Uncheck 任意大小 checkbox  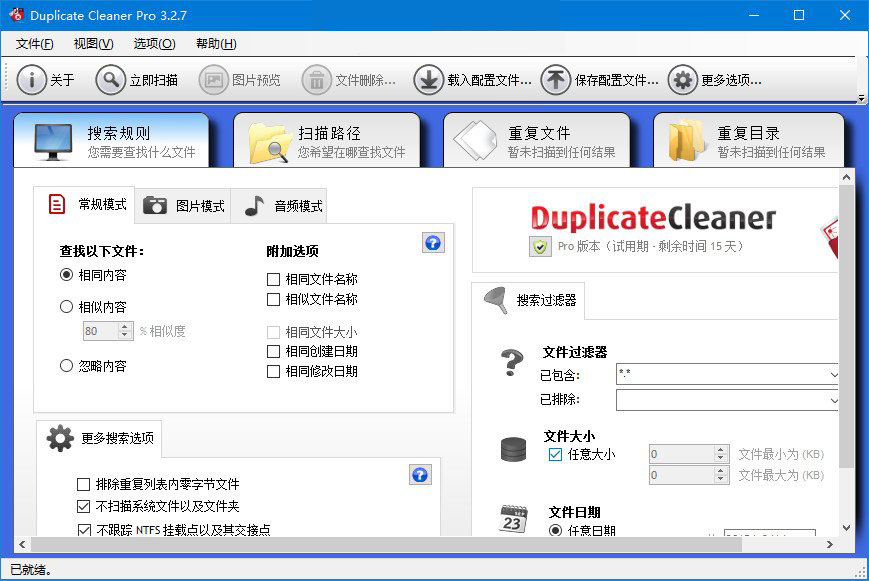(x=555, y=455)
